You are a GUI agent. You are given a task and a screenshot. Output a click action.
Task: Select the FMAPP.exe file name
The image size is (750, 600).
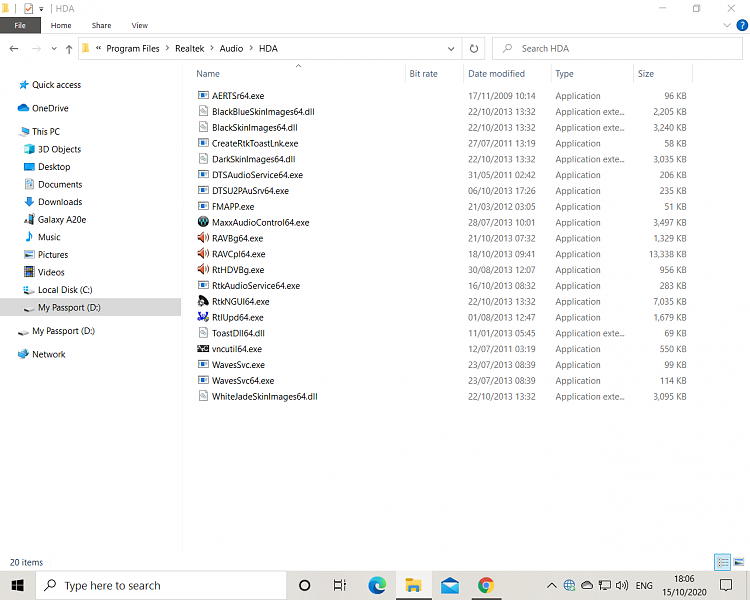click(233, 206)
